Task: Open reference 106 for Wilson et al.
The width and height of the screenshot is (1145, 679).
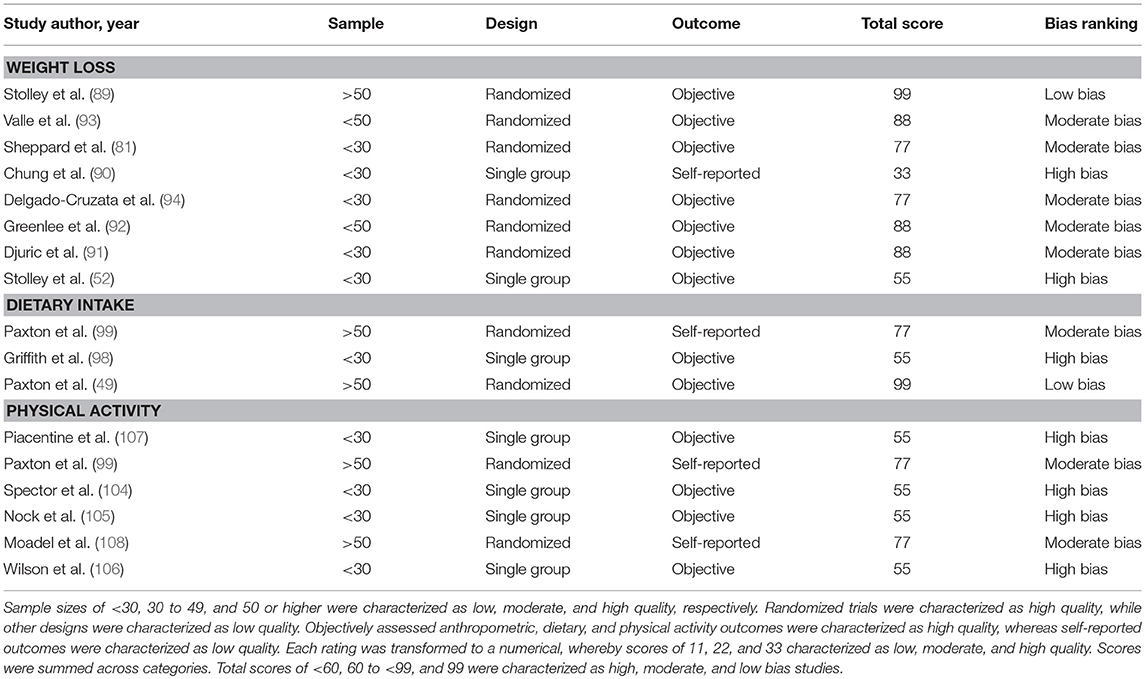Action: 107,569
